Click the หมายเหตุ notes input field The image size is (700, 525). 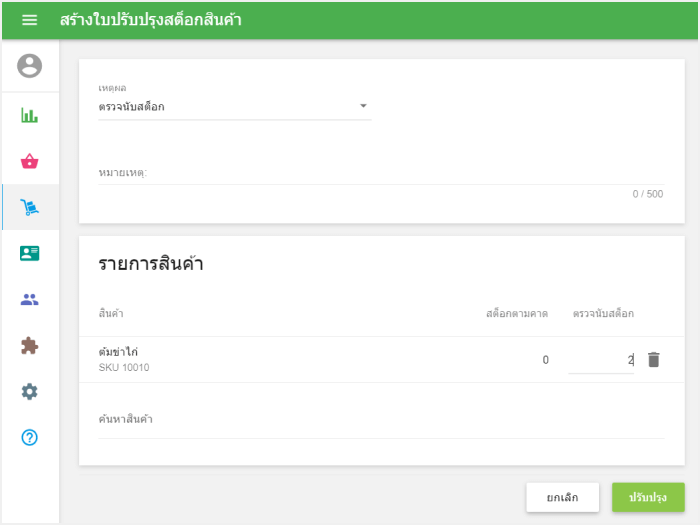click(x=382, y=173)
